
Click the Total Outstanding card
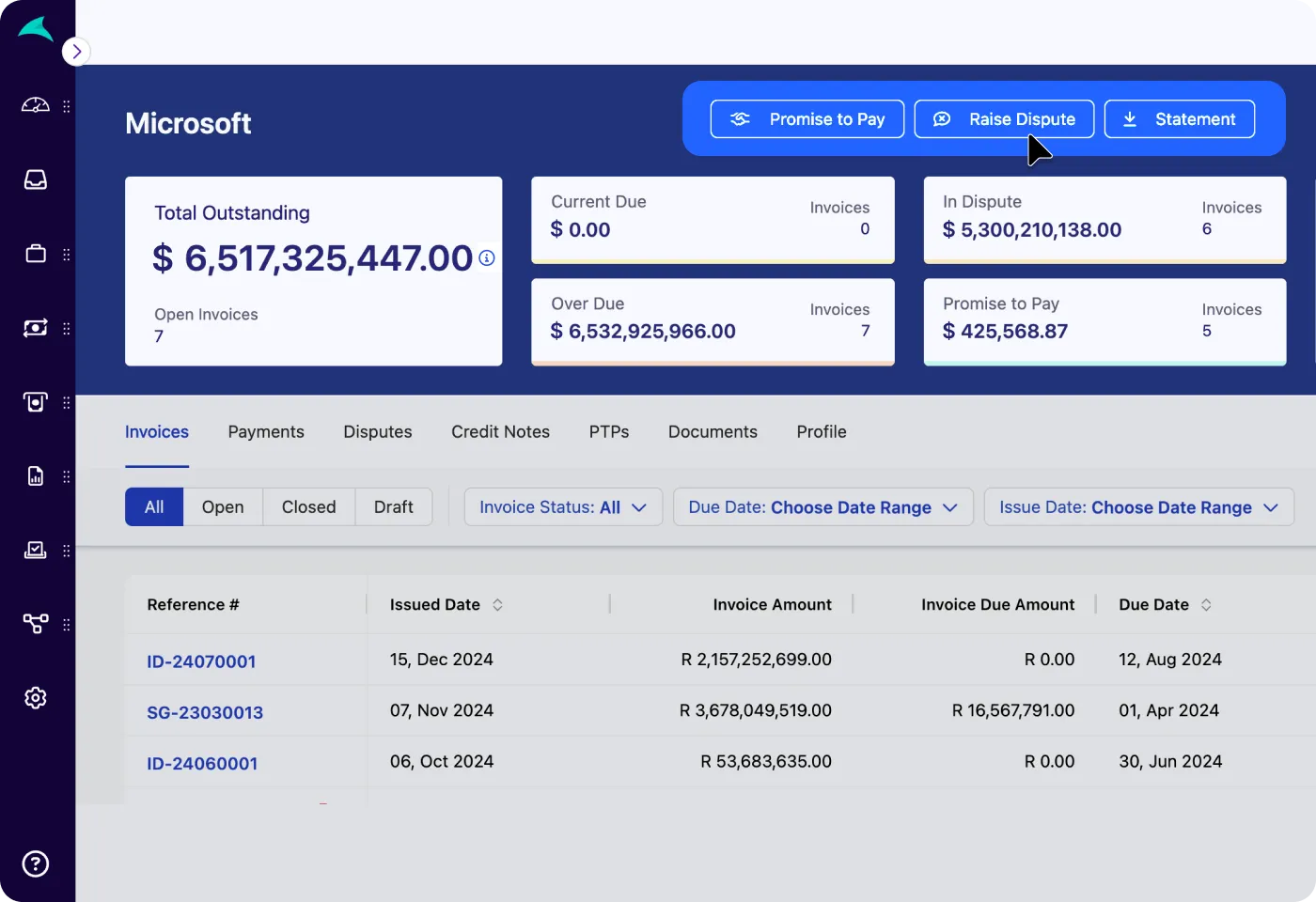314,272
